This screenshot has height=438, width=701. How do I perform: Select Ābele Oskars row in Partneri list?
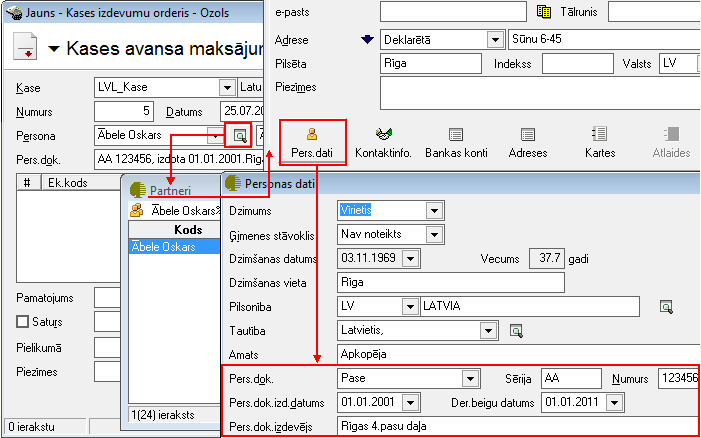(x=175, y=247)
